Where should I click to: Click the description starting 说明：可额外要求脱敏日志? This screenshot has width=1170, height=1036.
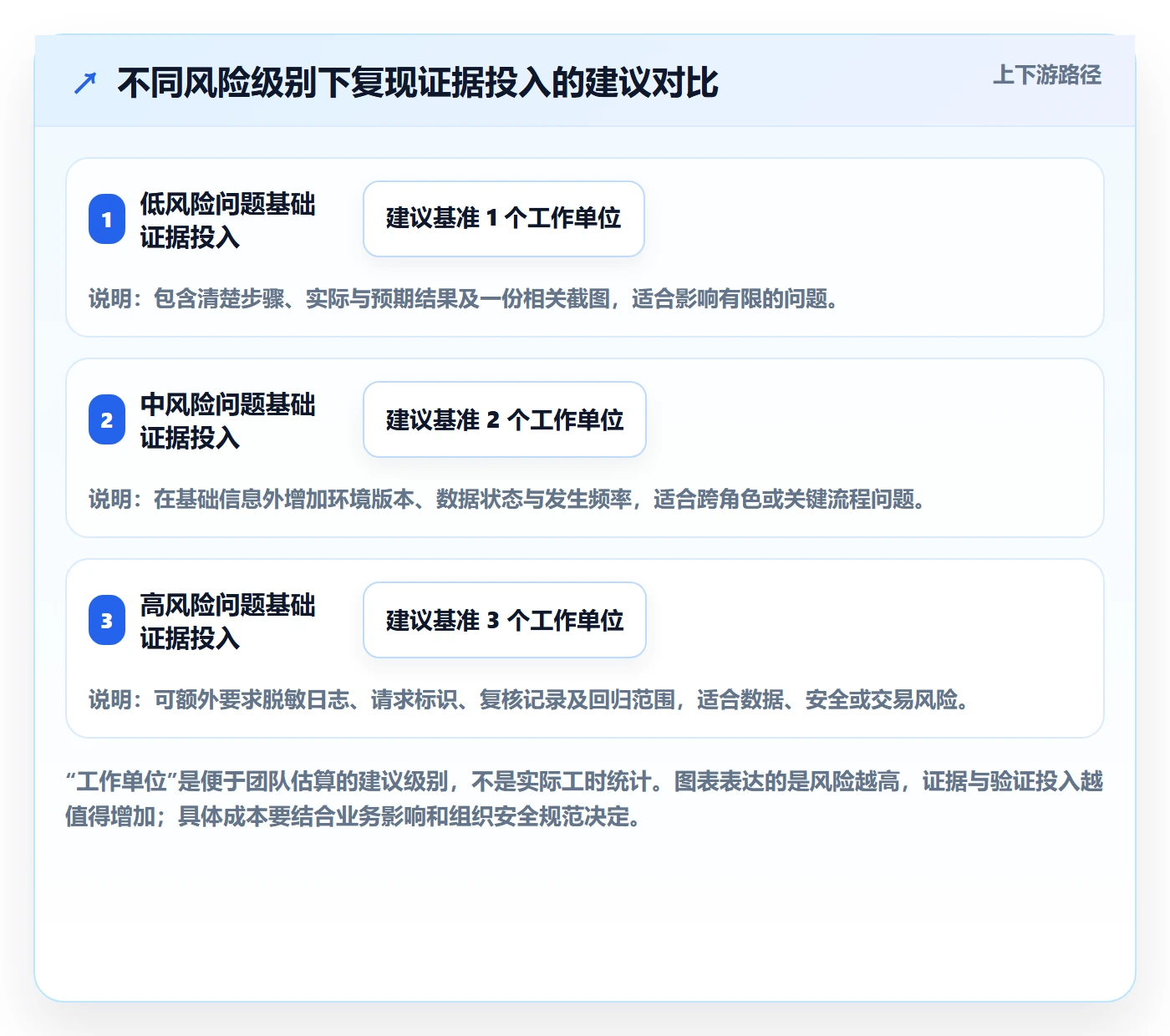click(x=530, y=699)
